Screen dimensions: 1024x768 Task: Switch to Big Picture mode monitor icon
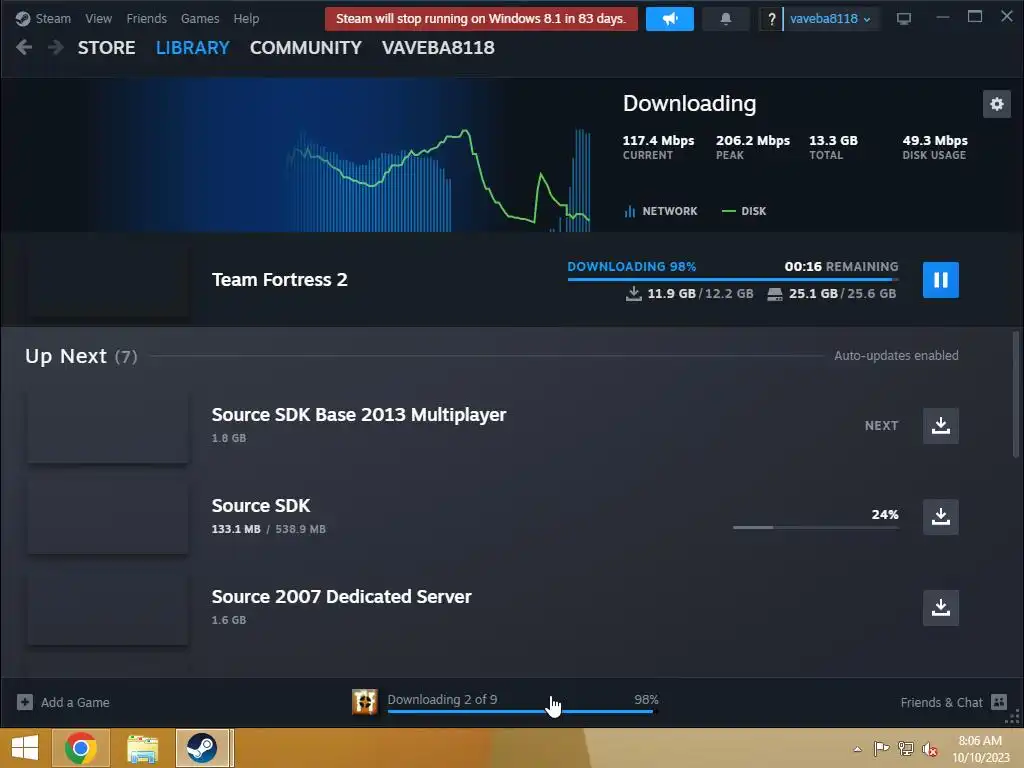coord(904,18)
